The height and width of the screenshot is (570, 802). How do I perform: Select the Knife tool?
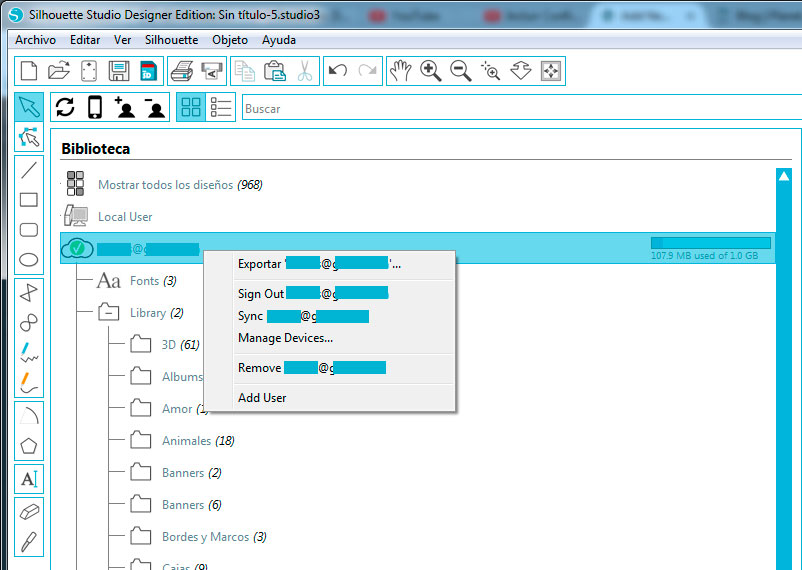pyautogui.click(x=29, y=541)
